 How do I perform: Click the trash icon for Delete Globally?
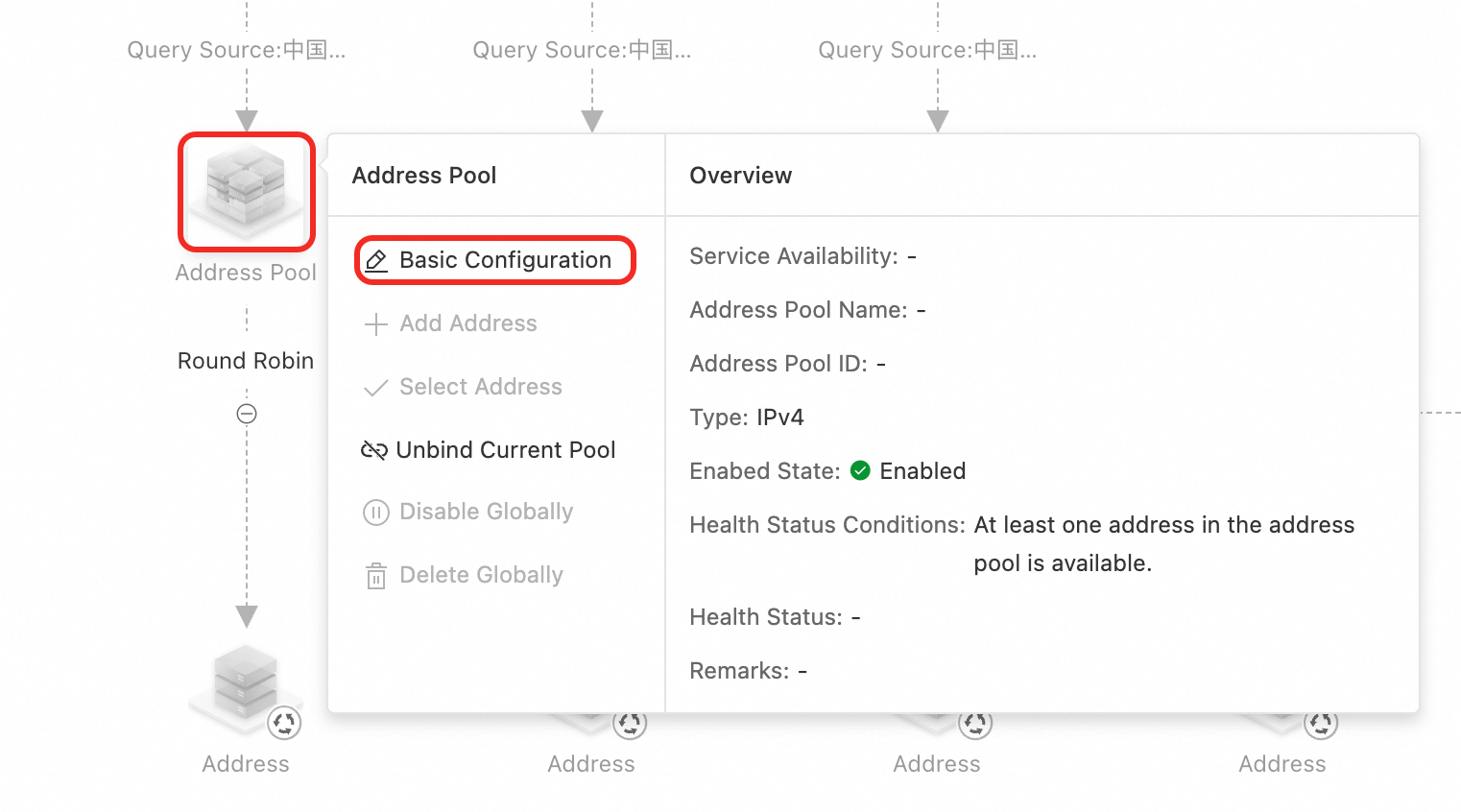(376, 576)
